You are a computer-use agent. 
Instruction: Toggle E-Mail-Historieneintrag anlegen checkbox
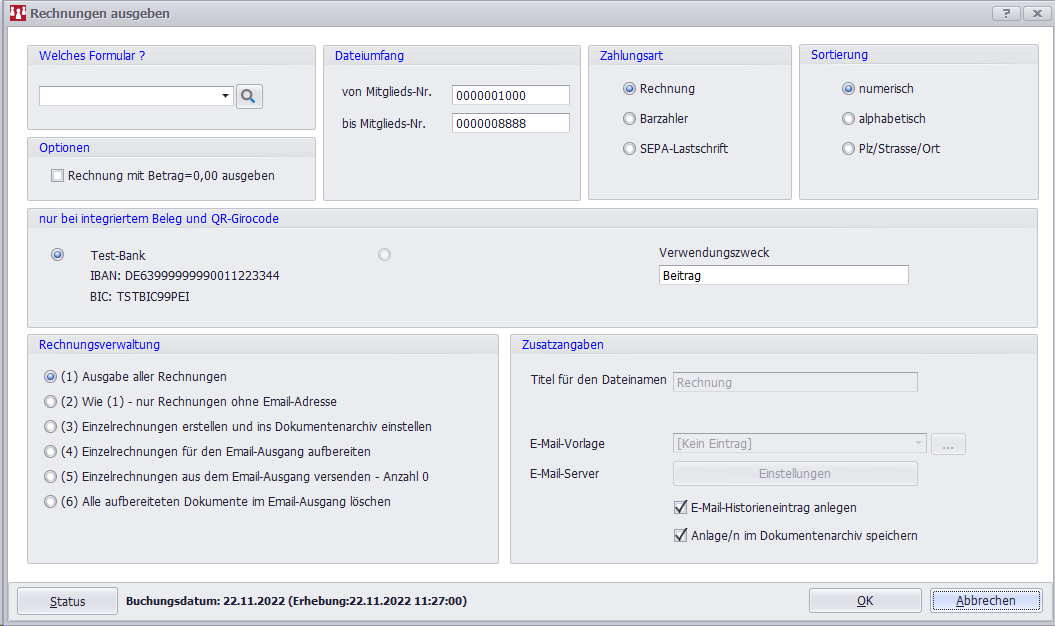point(681,508)
